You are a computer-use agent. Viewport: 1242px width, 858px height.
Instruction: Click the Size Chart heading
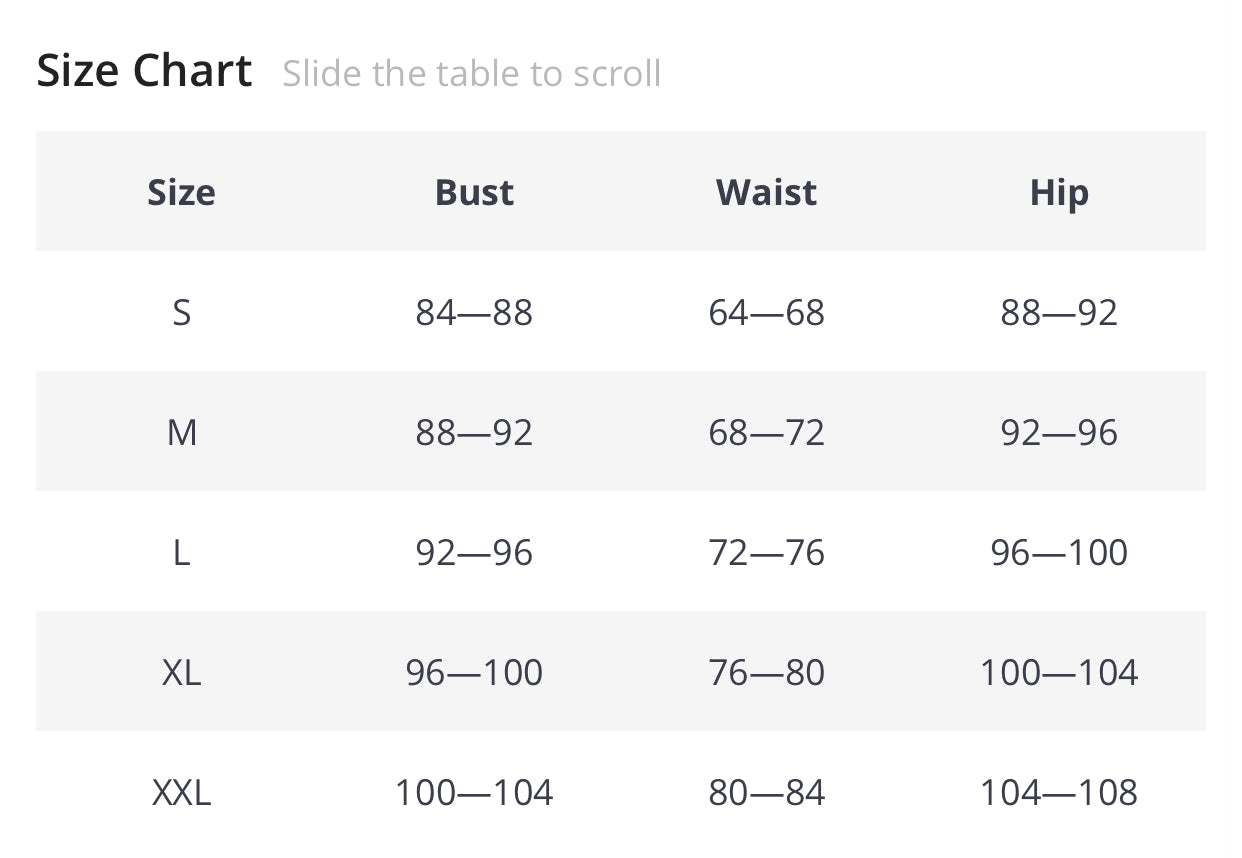pos(144,72)
